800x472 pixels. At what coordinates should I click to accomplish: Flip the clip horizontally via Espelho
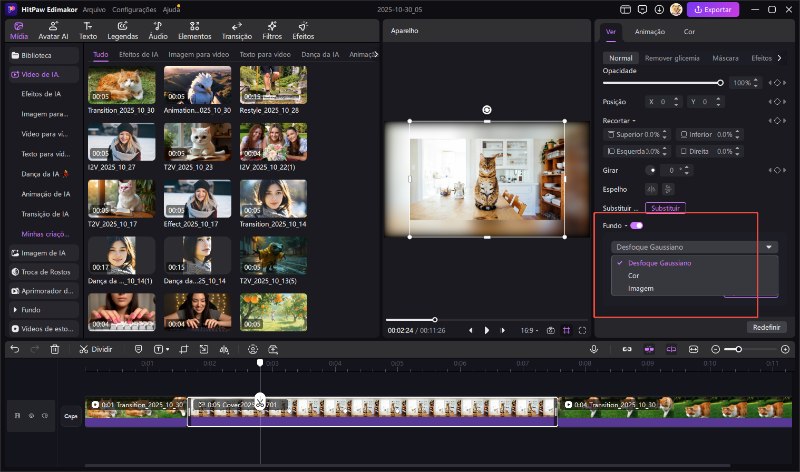tap(651, 189)
